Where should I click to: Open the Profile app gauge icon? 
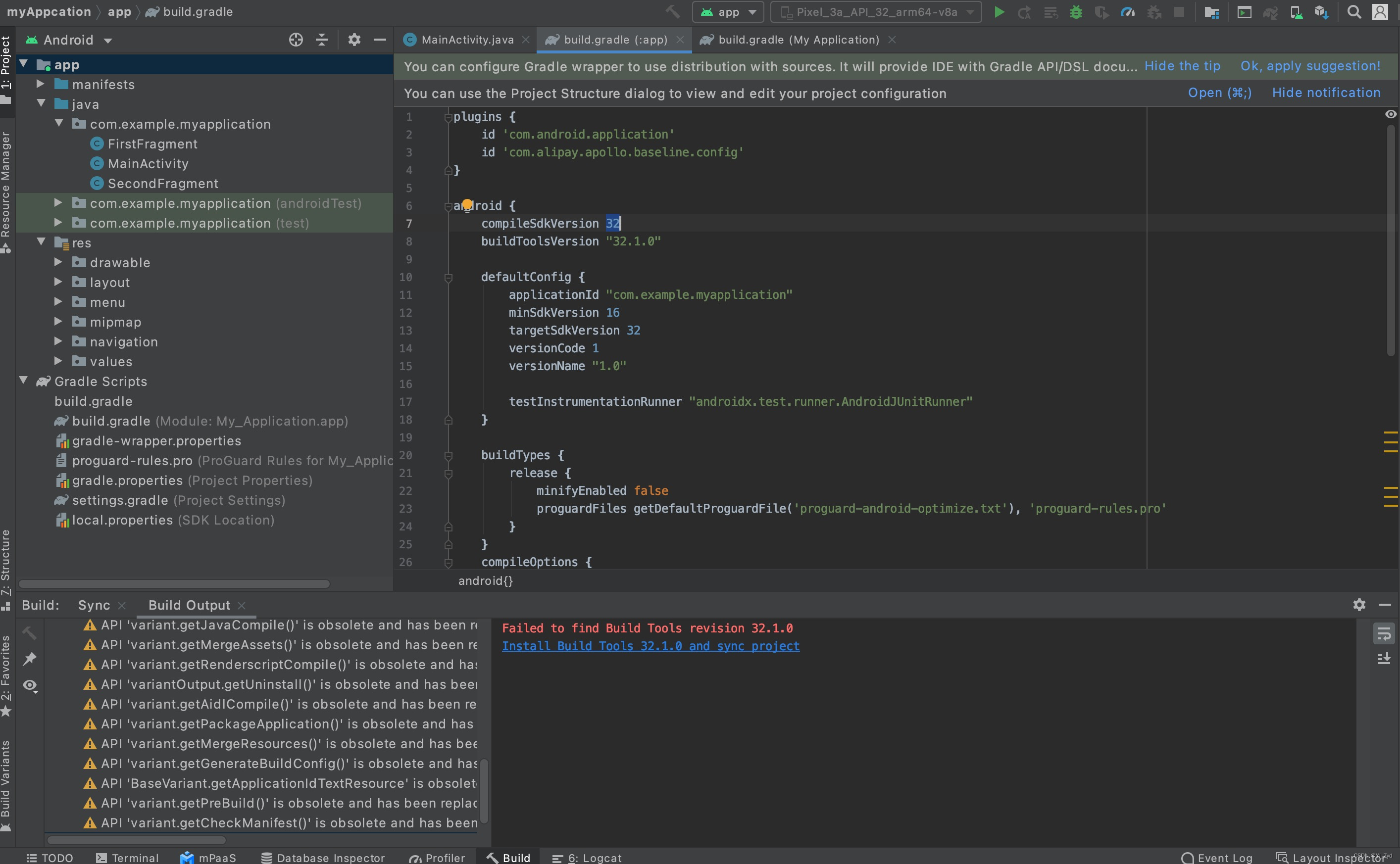pos(1127,12)
